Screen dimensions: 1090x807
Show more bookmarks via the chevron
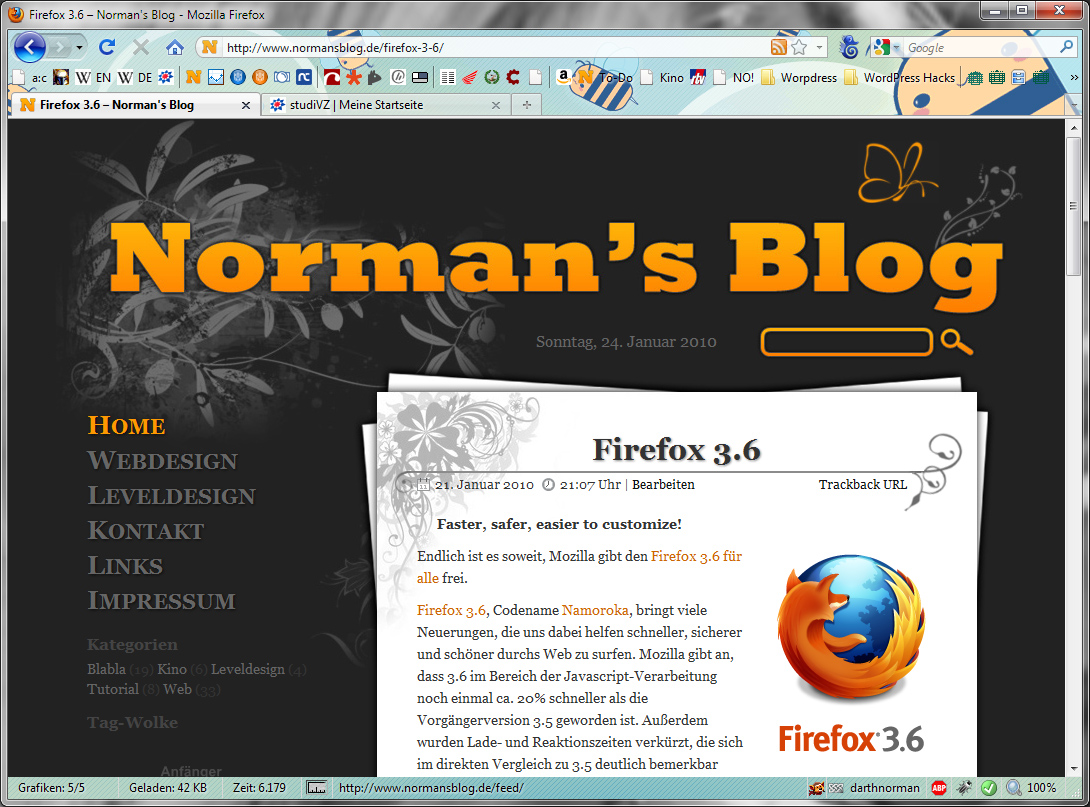pyautogui.click(x=1074, y=77)
